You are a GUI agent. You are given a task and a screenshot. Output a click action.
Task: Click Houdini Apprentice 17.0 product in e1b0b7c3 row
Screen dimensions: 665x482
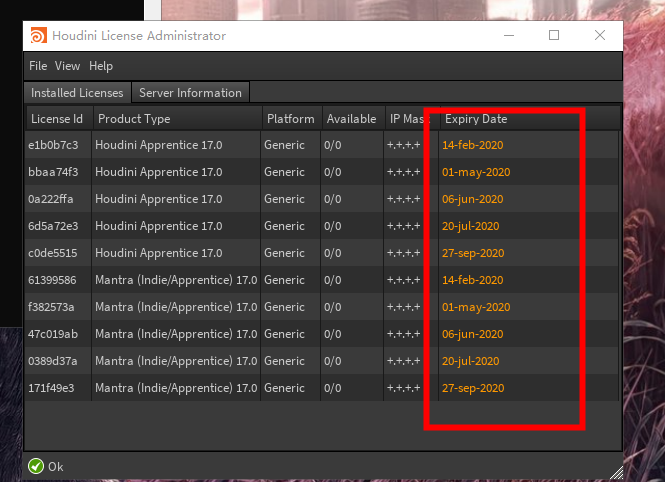click(x=159, y=145)
